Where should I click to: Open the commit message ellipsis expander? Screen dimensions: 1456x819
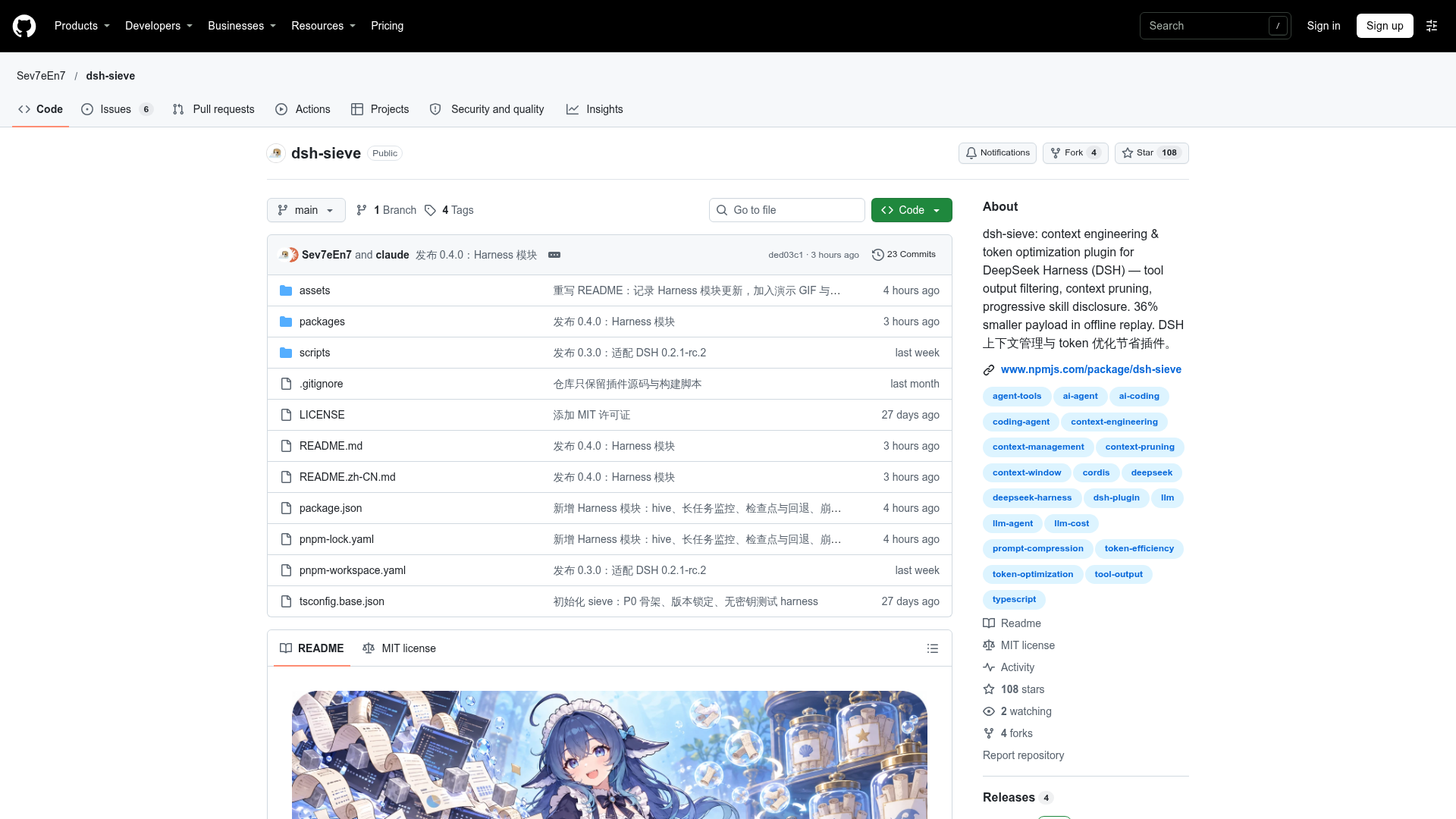pyautogui.click(x=554, y=255)
